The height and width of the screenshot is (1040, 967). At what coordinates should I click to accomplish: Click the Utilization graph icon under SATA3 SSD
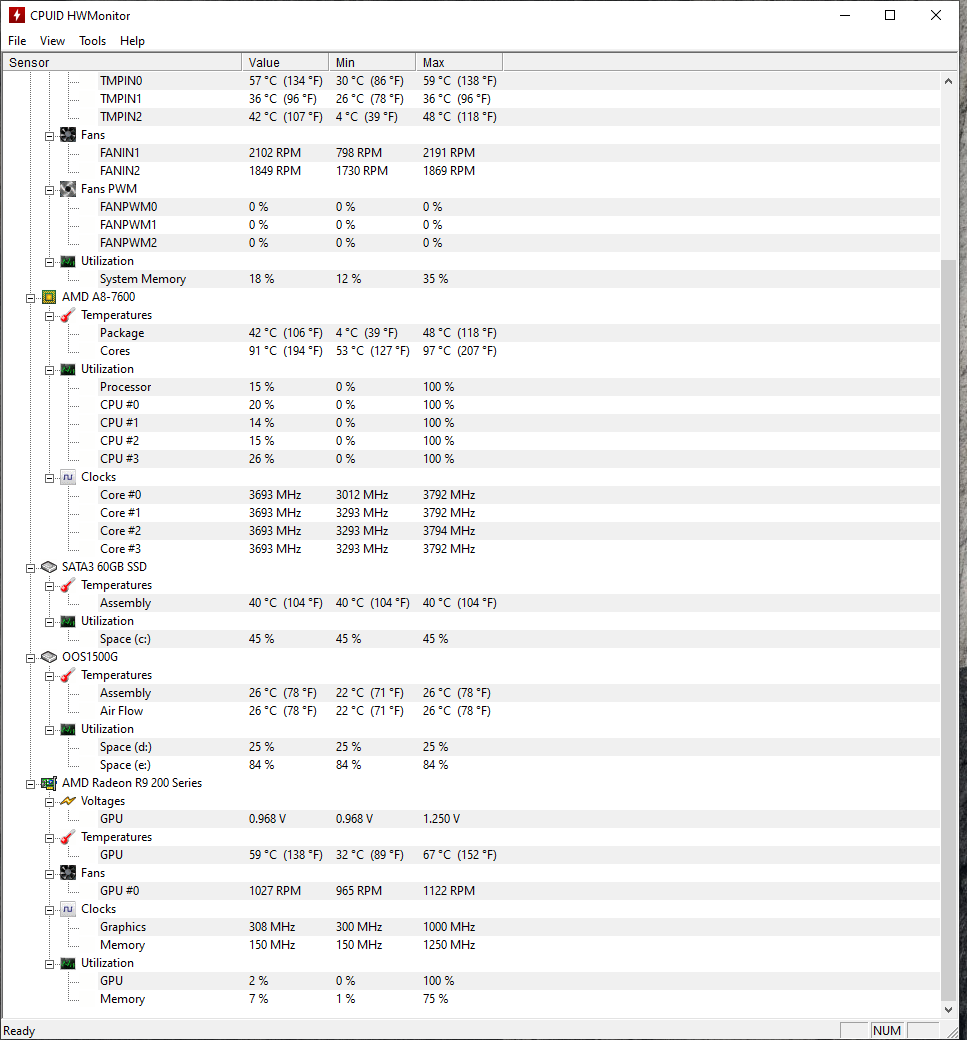click(68, 621)
